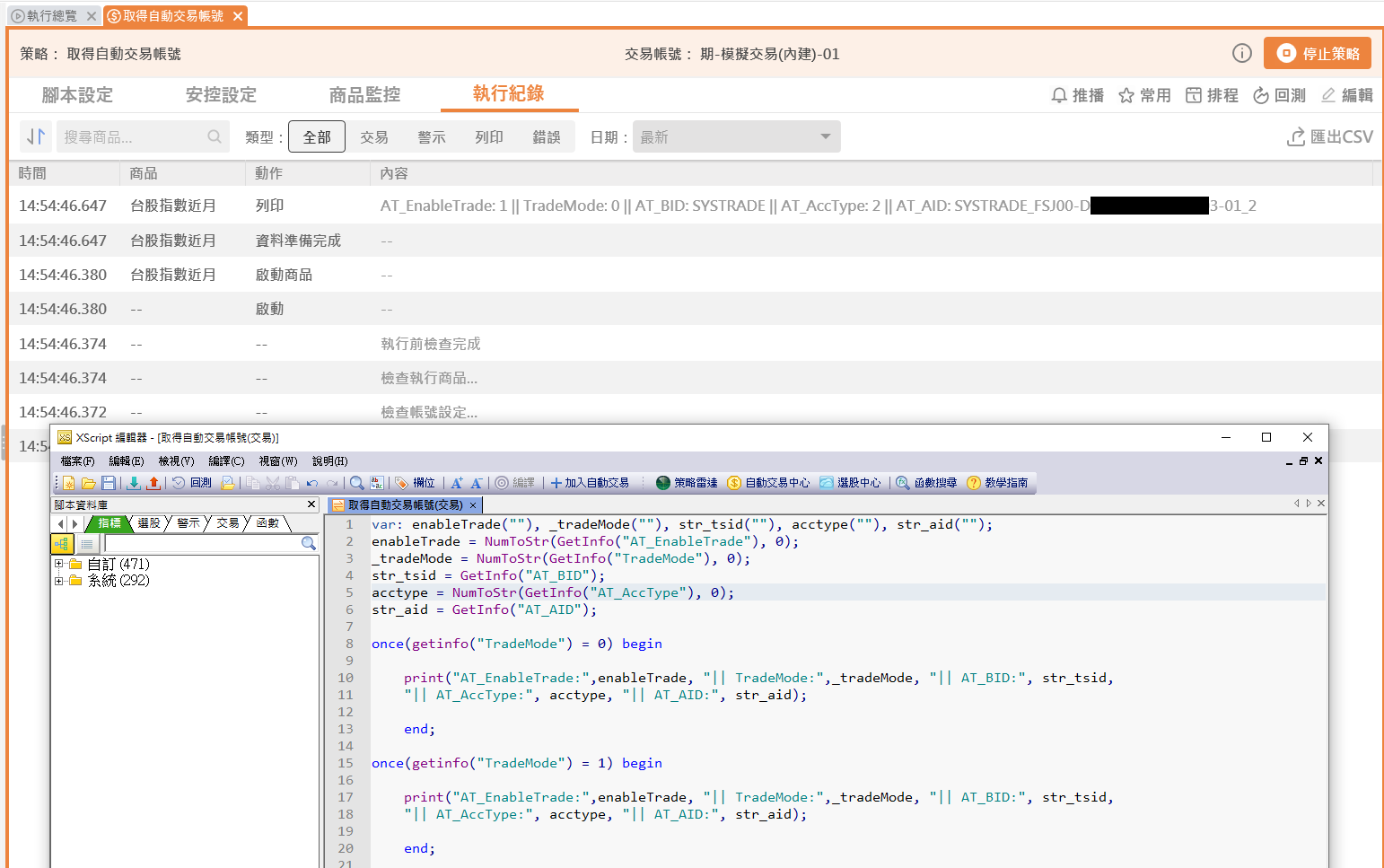This screenshot has height=868, width=1384.
Task: Click 匯出CSV to export records
Action: 1330,137
